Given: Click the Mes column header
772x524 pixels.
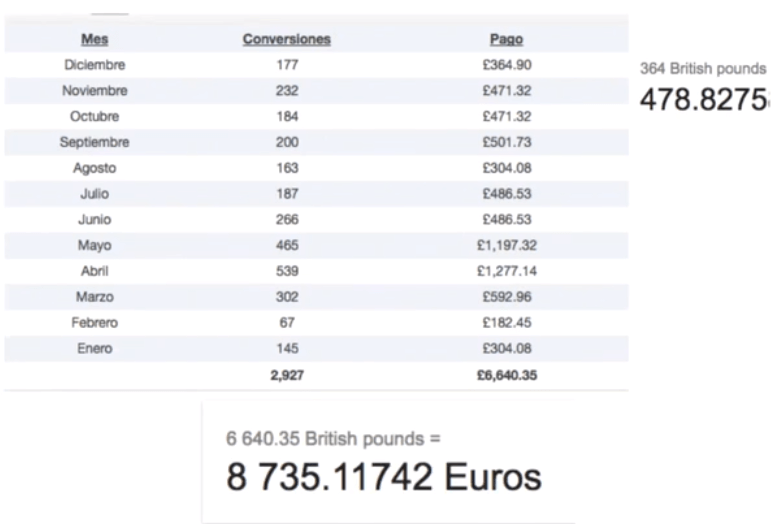Looking at the screenshot, I should [x=95, y=39].
